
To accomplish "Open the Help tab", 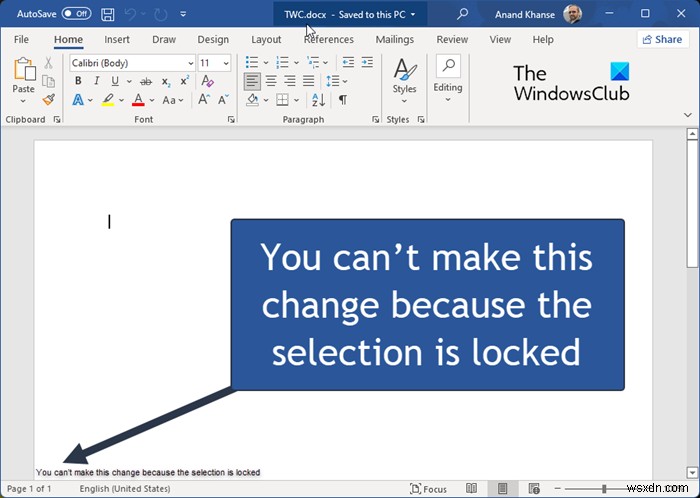I will tap(543, 39).
